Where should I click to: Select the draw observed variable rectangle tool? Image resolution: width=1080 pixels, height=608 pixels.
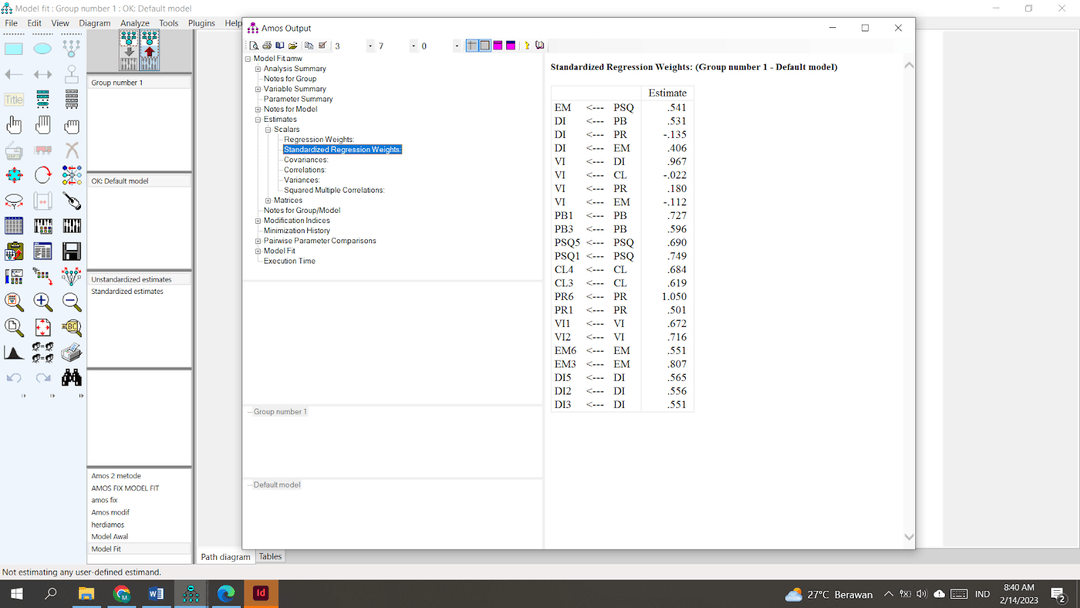[14, 49]
